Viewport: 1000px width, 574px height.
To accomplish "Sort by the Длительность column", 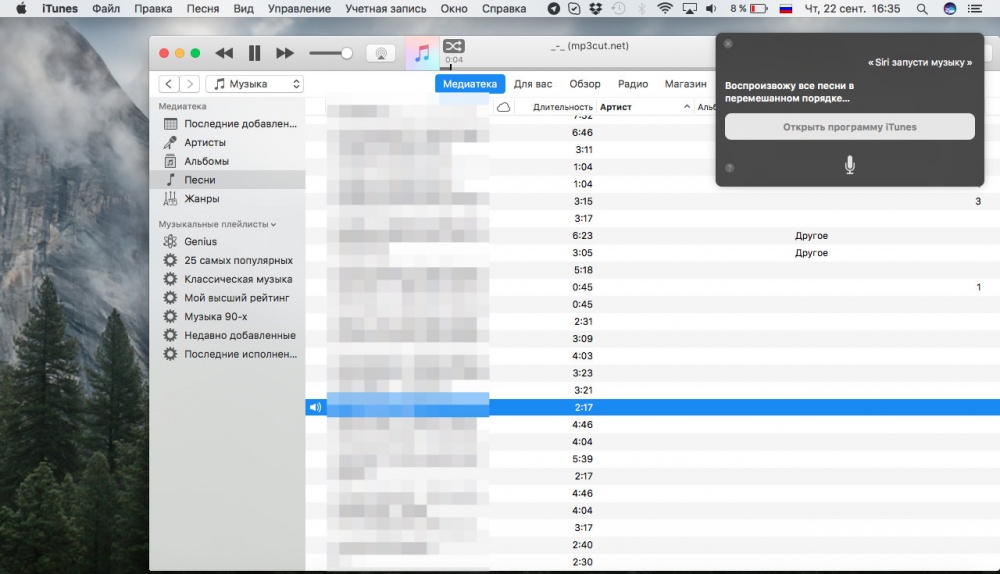I will tap(562, 107).
